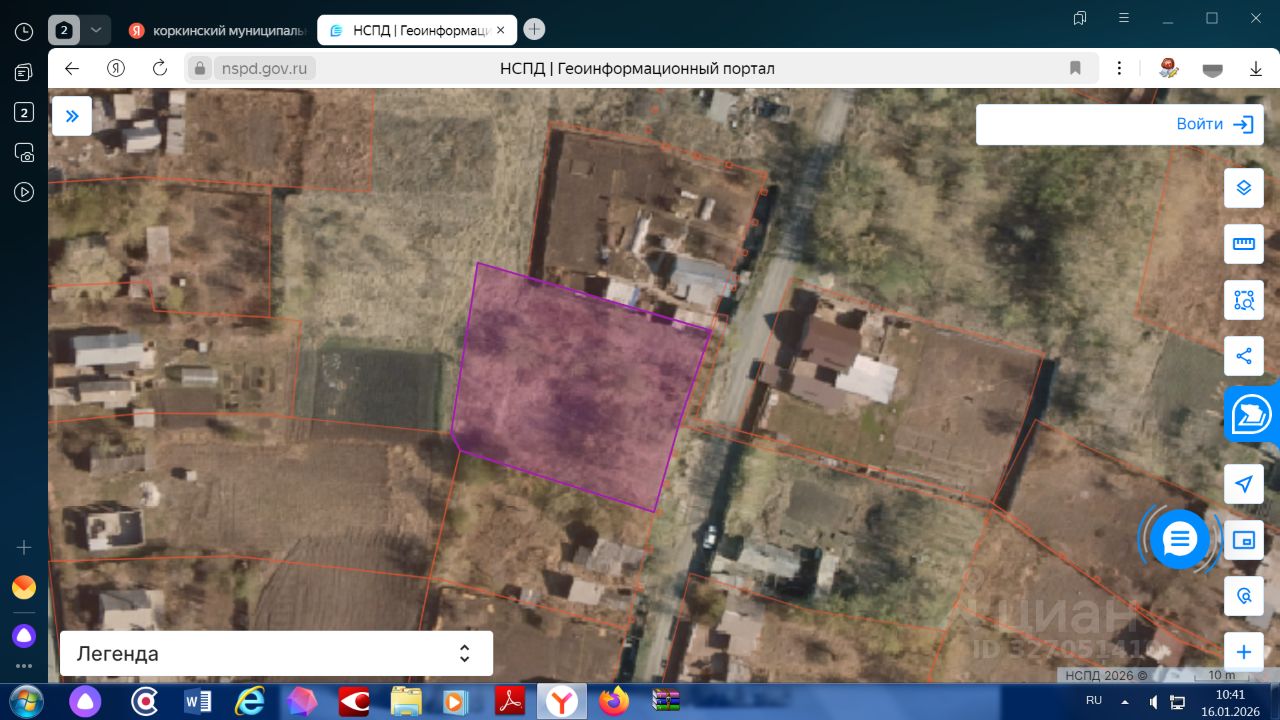Open Alice assistant from the taskbar
Screen dimensions: 1280x720
coord(87,701)
